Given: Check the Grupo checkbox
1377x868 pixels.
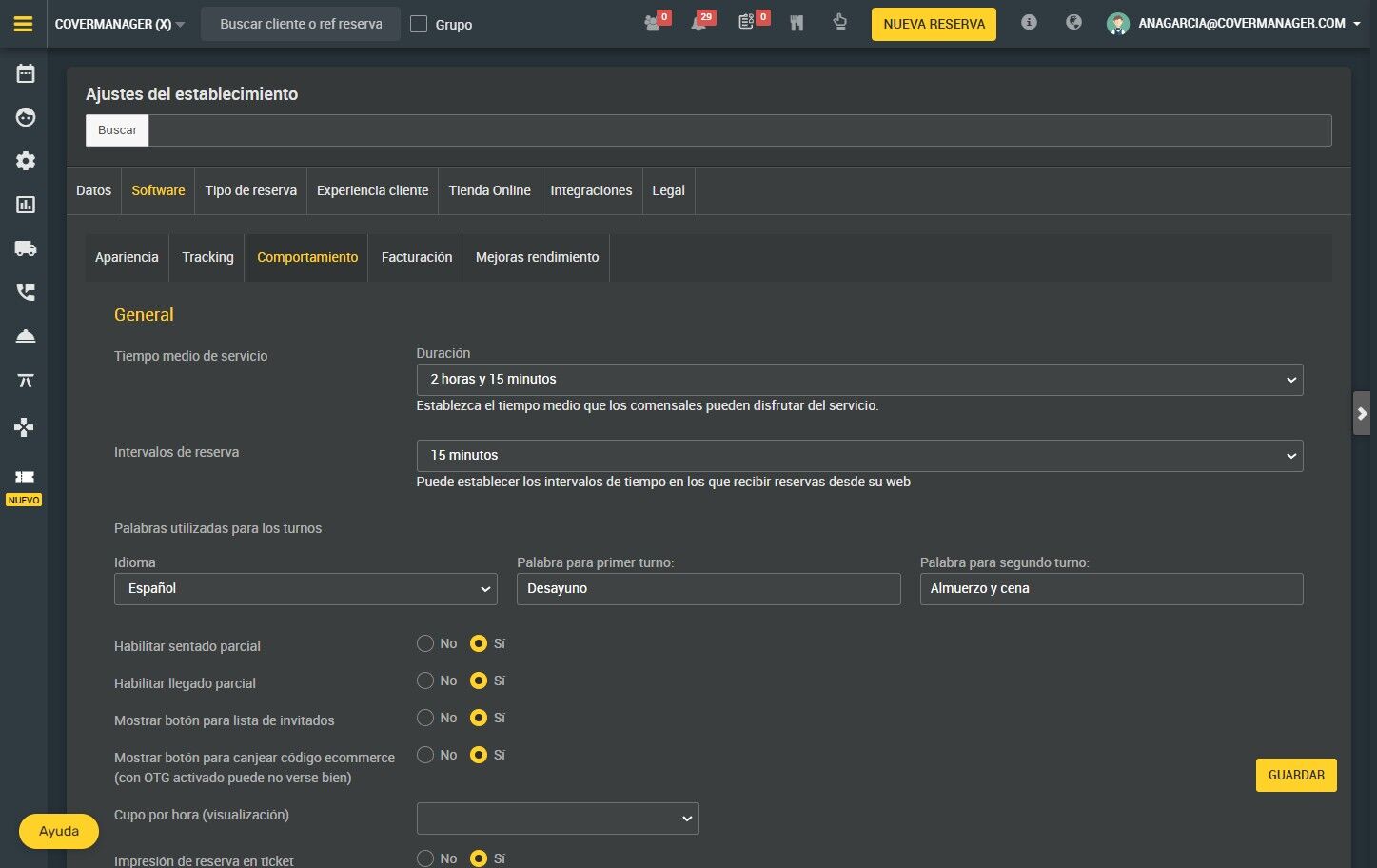Looking at the screenshot, I should click(x=419, y=25).
